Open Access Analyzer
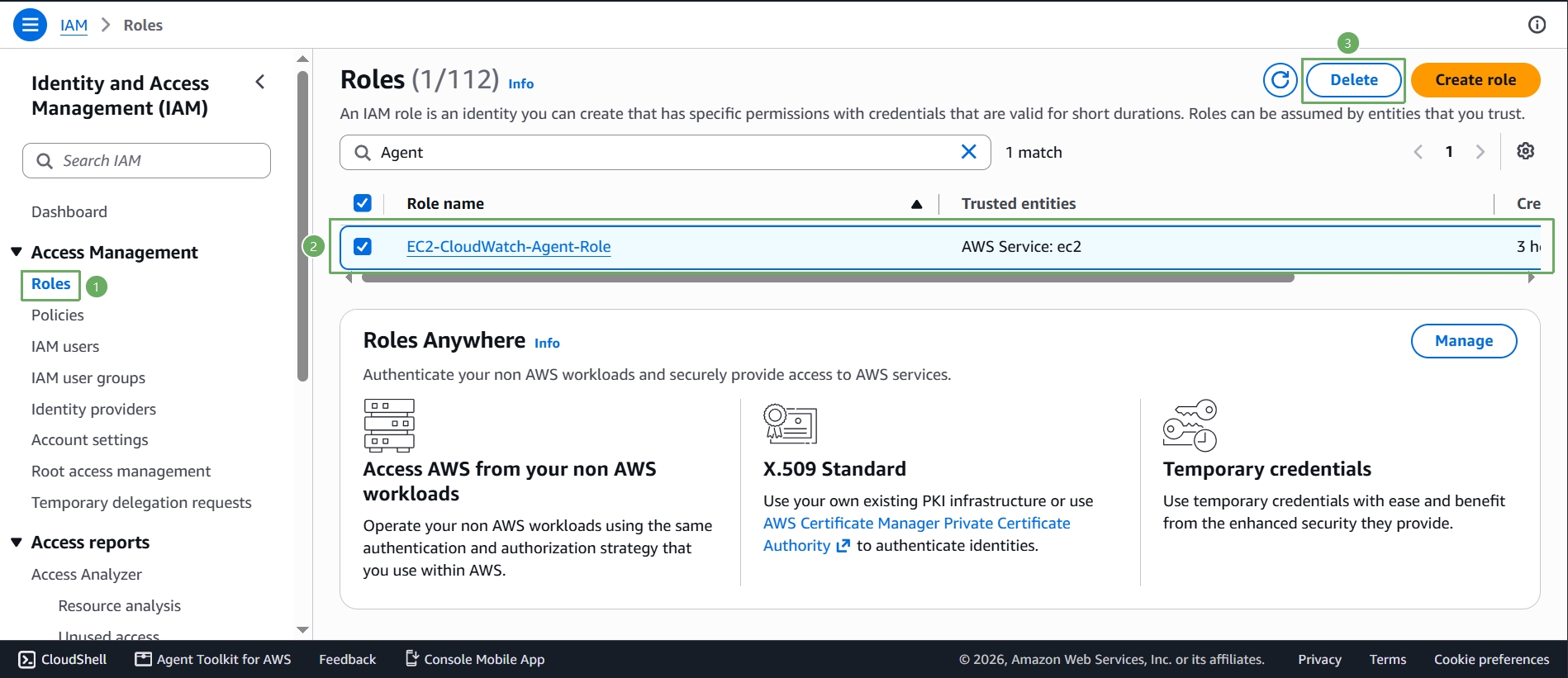This screenshot has width=1568, height=678. coord(87,575)
